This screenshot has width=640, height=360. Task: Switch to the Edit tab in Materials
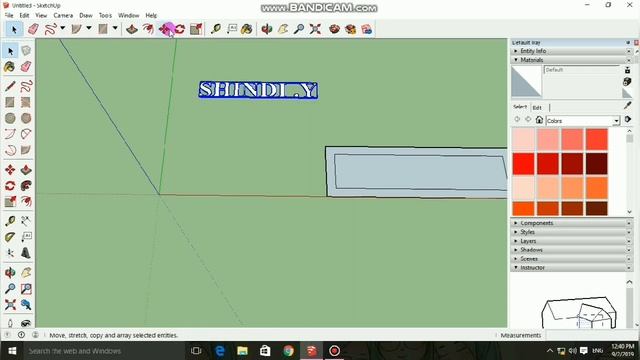[537, 108]
